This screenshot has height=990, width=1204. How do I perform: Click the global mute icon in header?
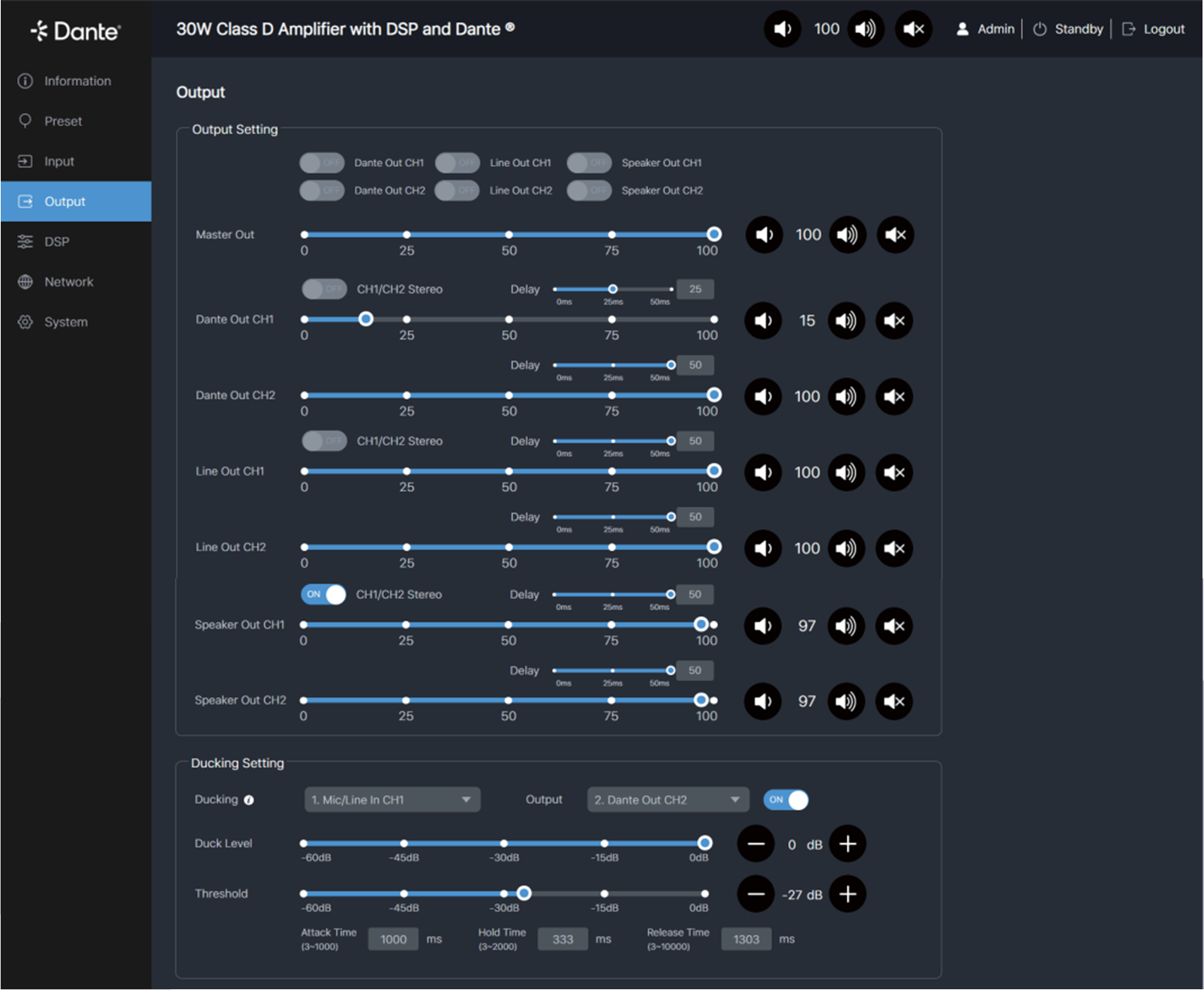913,29
